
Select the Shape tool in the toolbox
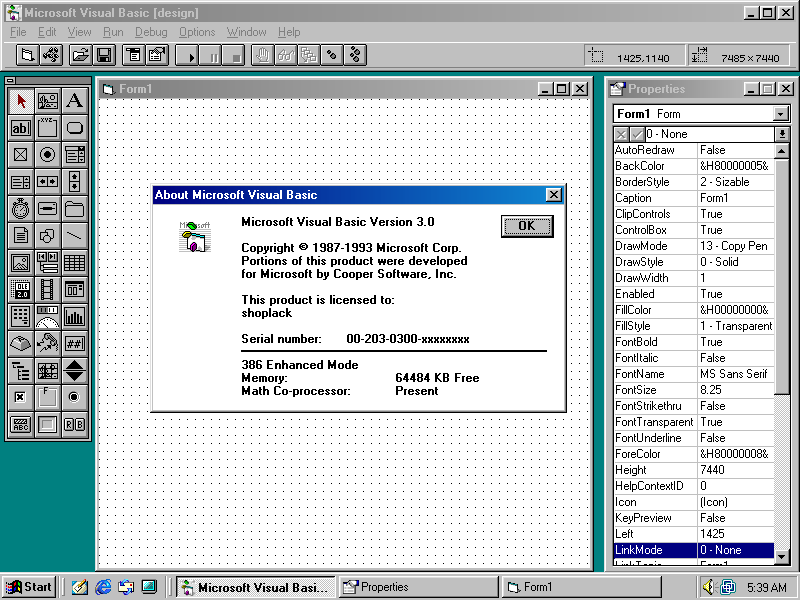tap(47, 236)
